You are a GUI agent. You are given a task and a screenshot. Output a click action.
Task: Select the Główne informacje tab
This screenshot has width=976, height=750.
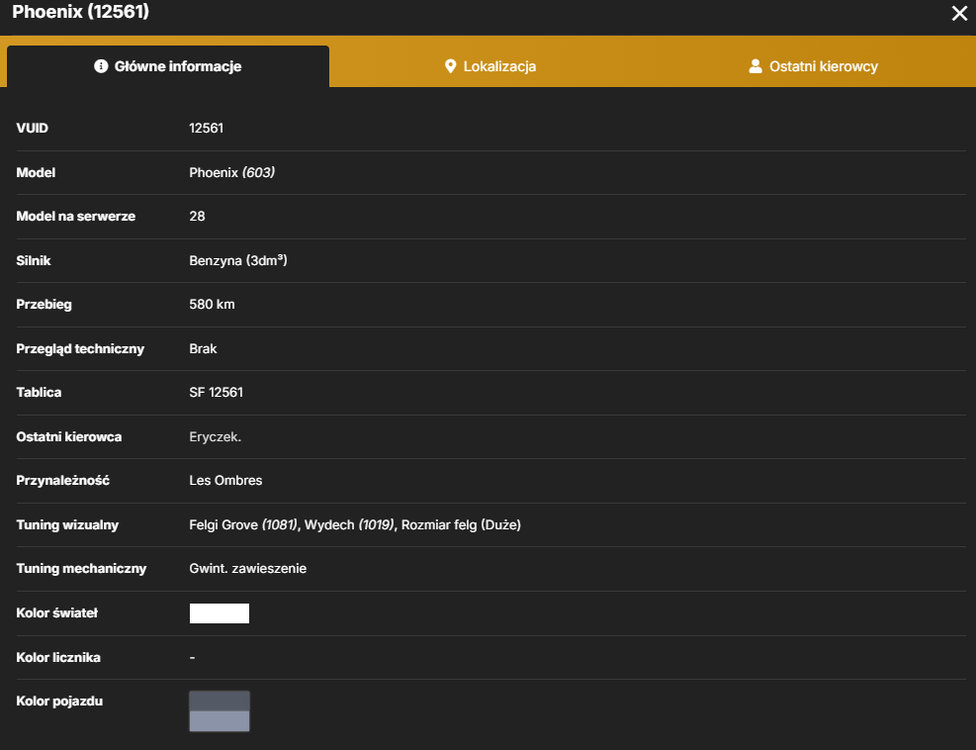pos(168,66)
